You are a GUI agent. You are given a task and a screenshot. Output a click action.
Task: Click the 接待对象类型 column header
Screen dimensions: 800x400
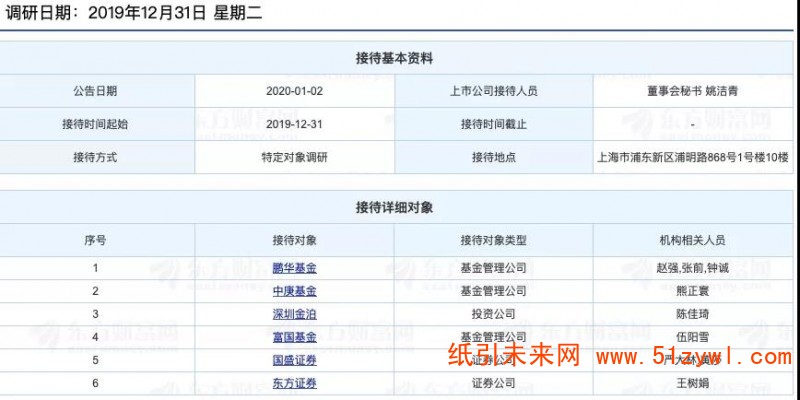(x=494, y=240)
